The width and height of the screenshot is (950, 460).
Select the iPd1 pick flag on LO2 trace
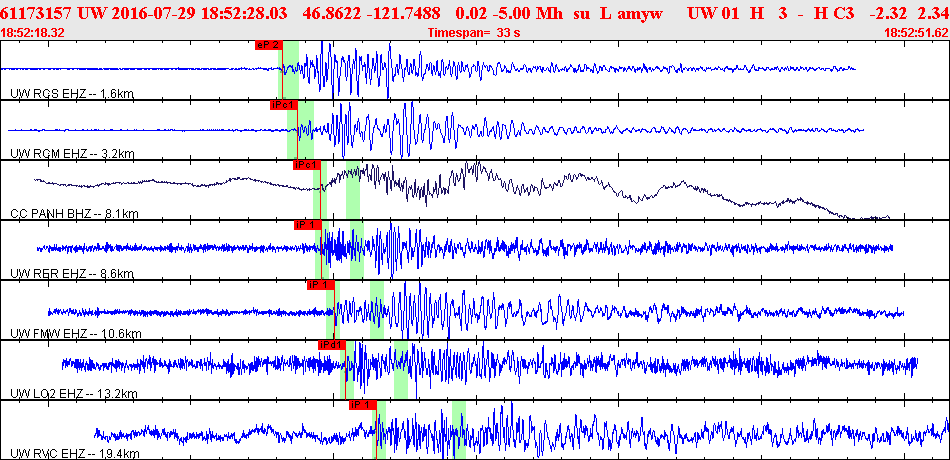pos(330,345)
